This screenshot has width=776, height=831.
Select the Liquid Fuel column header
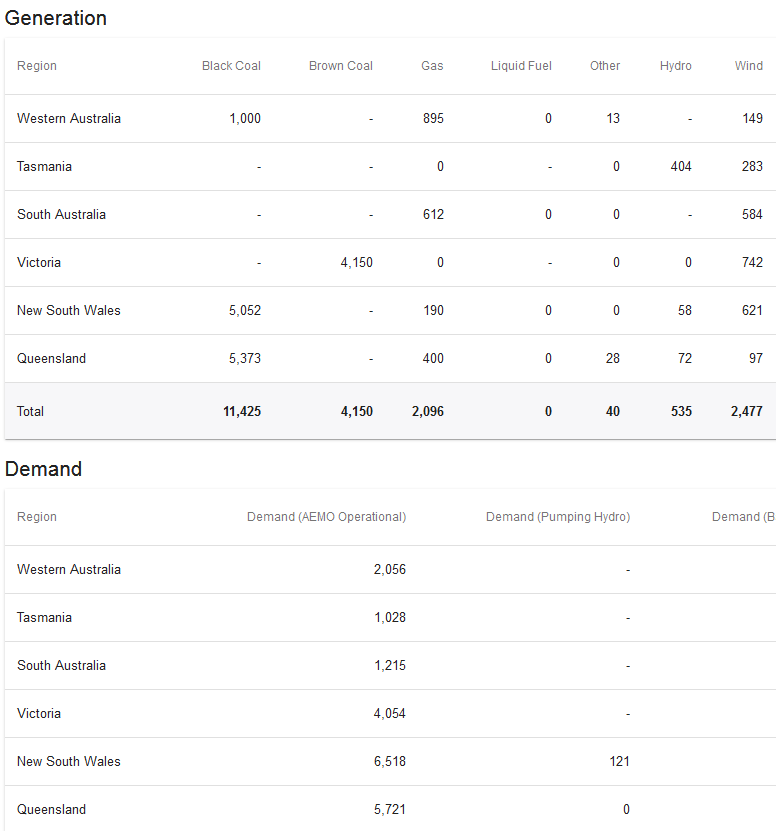coord(521,66)
